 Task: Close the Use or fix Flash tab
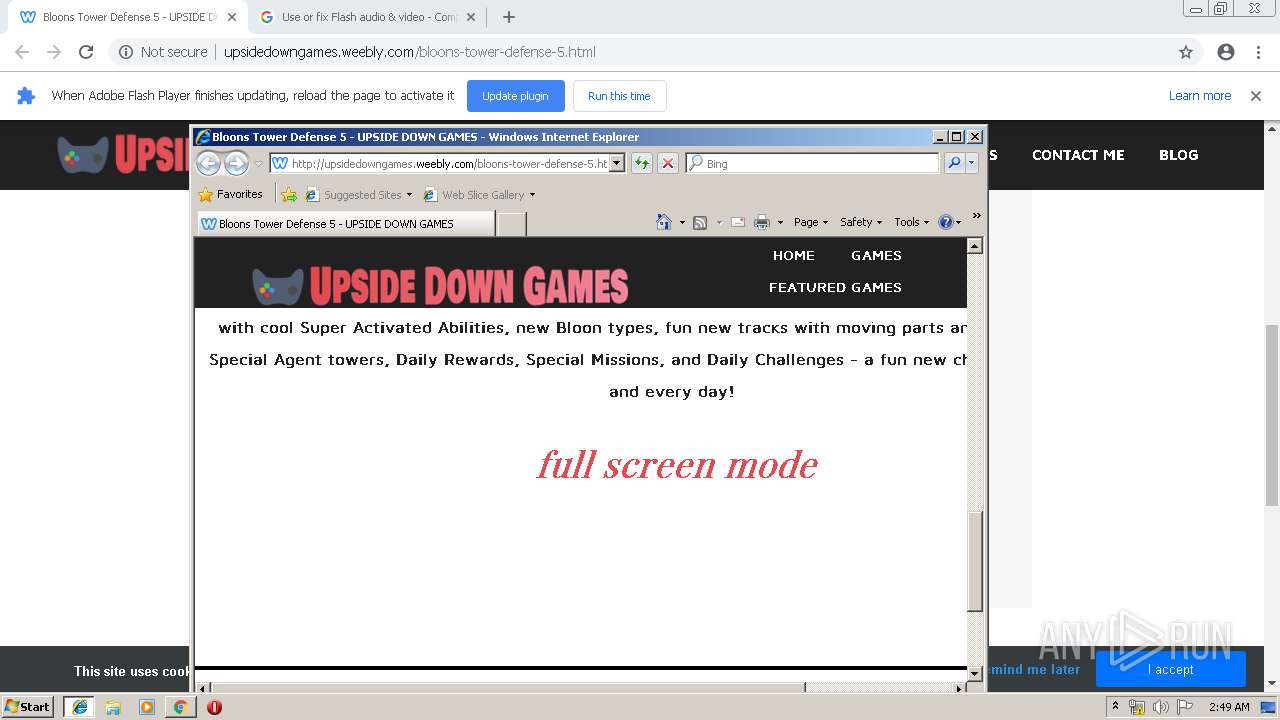coord(471,17)
